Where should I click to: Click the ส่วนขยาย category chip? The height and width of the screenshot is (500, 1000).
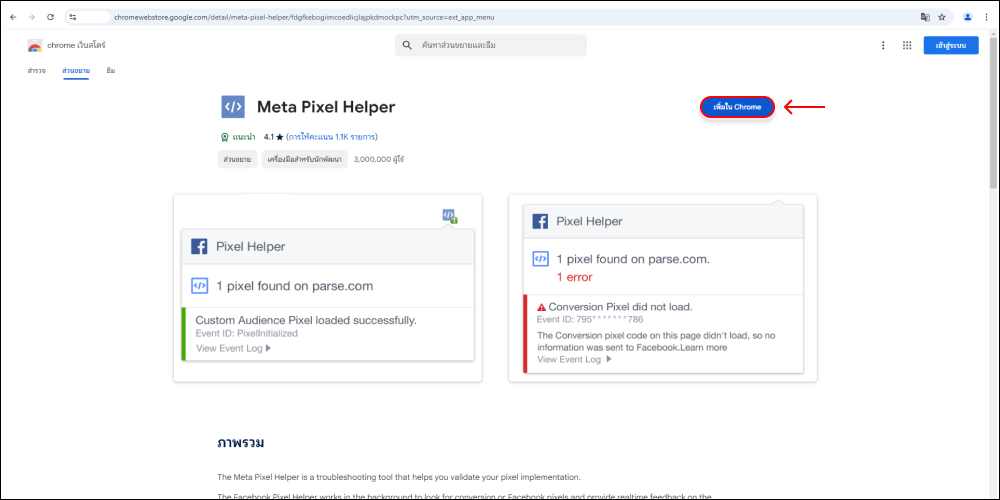coord(237,159)
